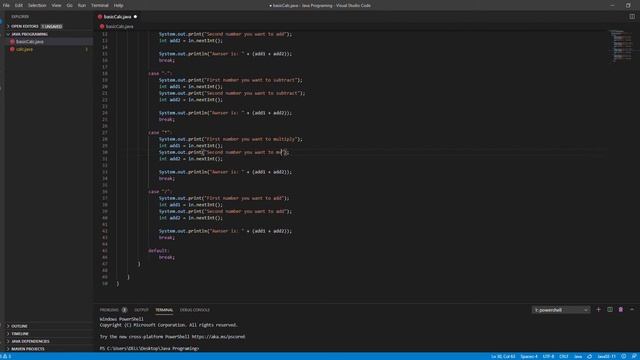
Task: Click the EXPLORER sidebar title
Action: coord(20,17)
